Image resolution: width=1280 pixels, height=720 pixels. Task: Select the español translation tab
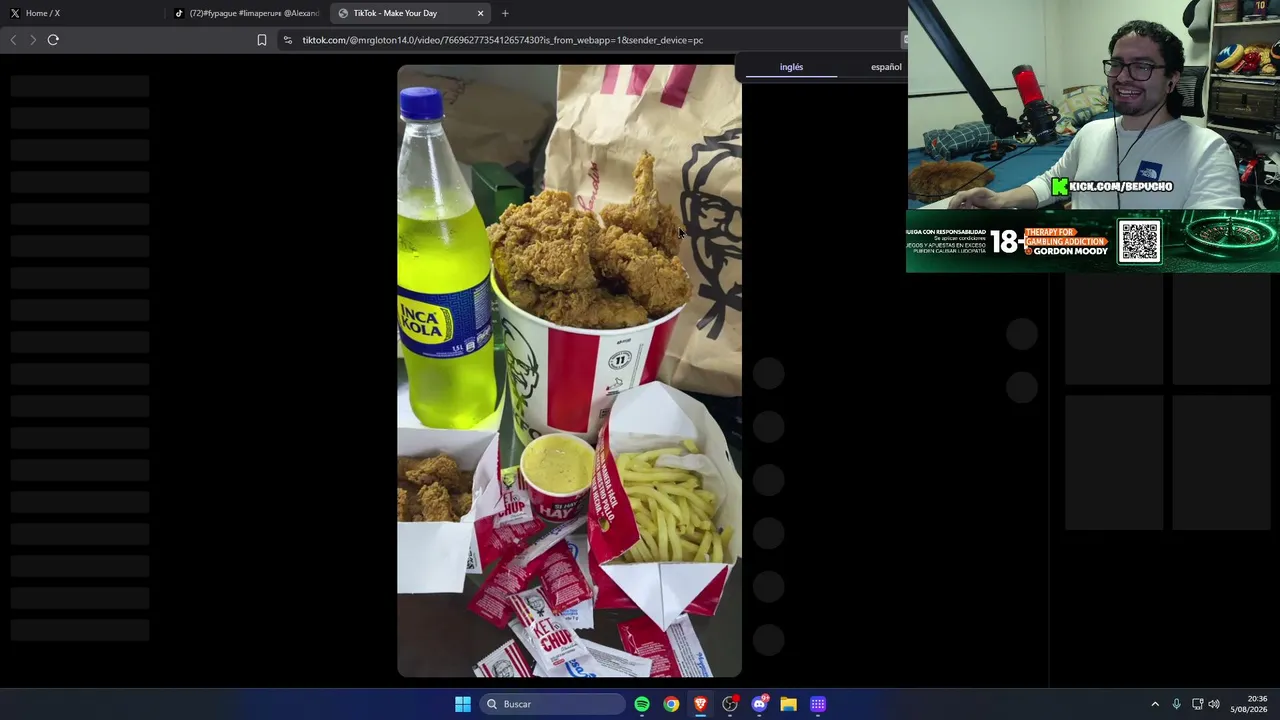click(886, 67)
